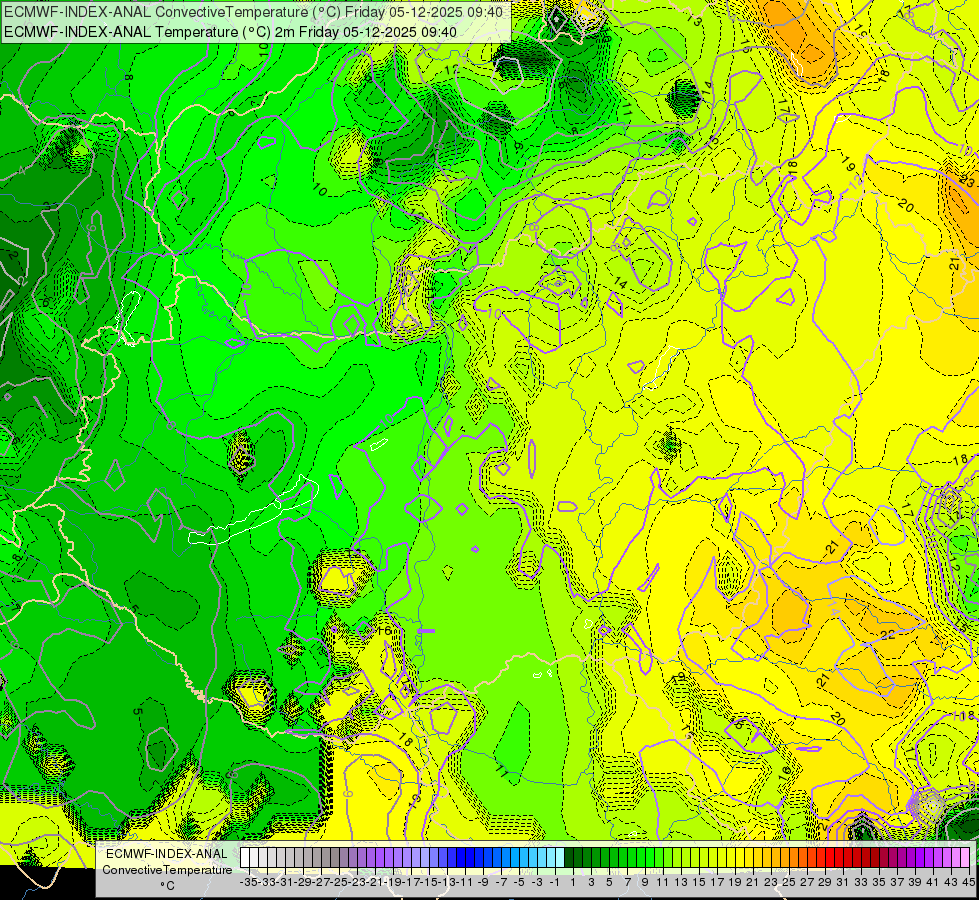Click the legend scale value -19
Screen dimensions: 979x900
[x=393, y=882]
